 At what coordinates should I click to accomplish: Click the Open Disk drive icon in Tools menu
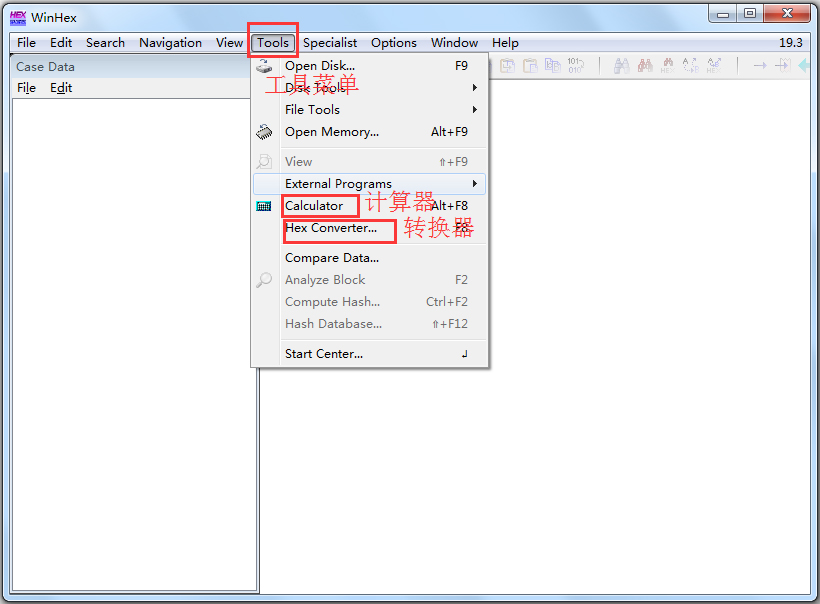click(x=264, y=66)
